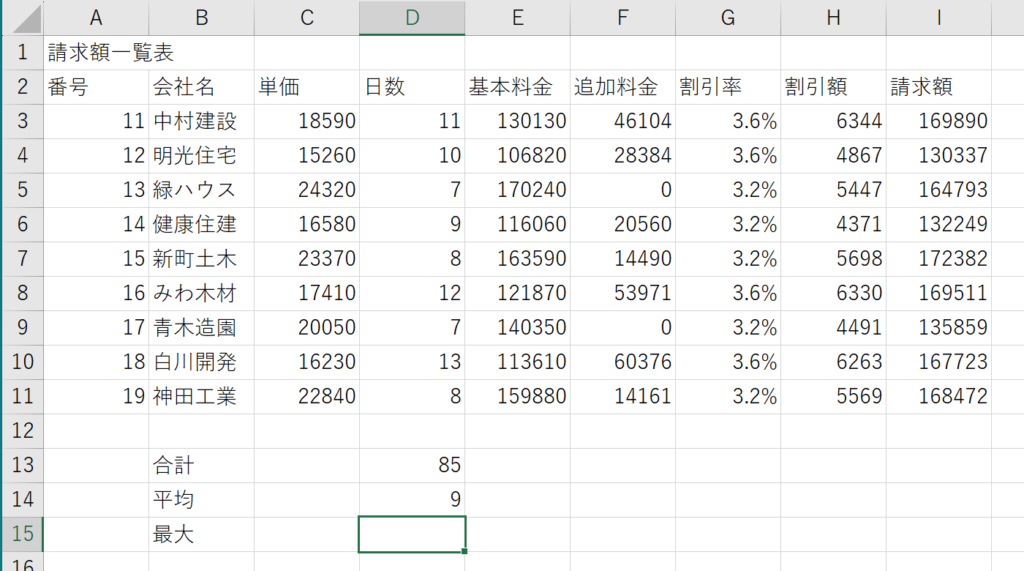Select the cell 中村建設

201,121
